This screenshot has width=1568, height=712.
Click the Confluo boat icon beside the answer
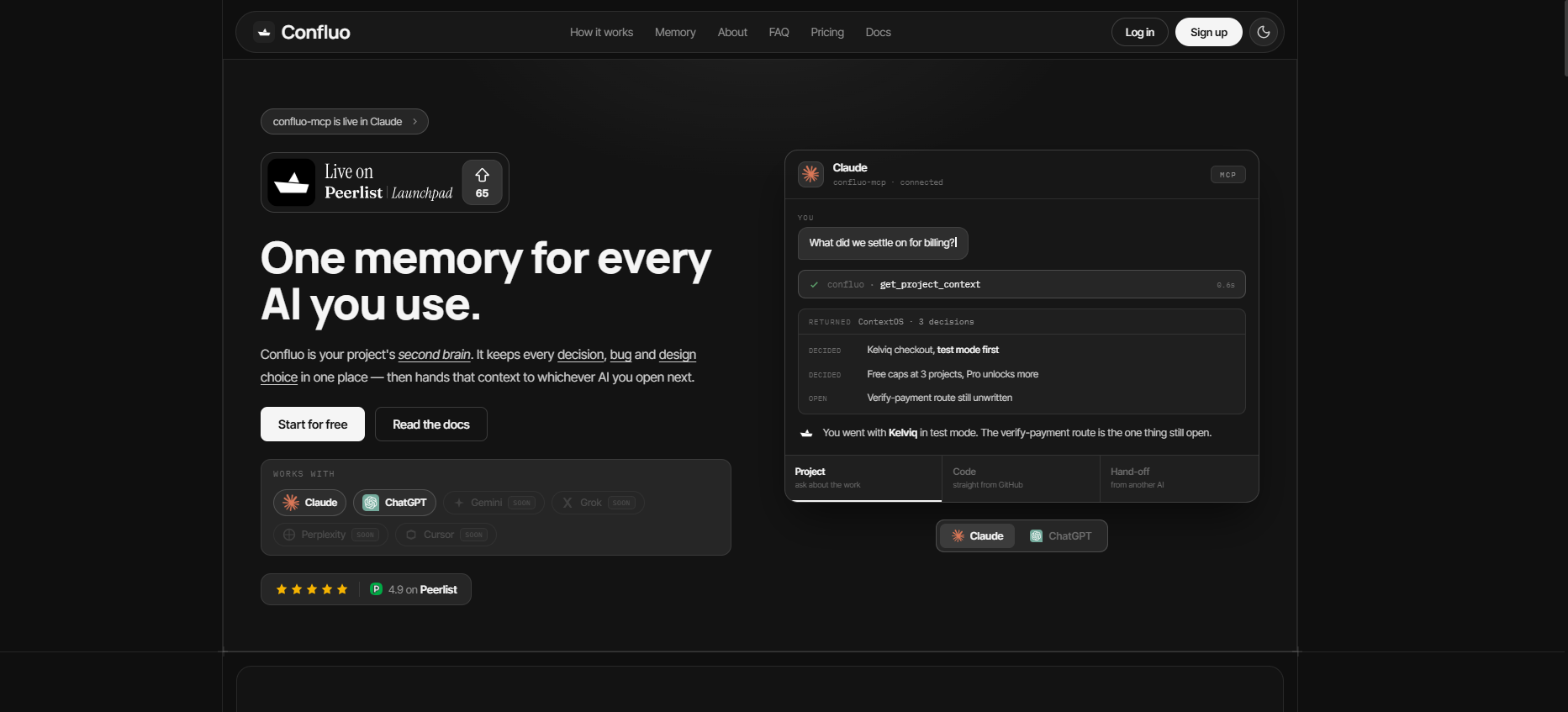click(806, 433)
